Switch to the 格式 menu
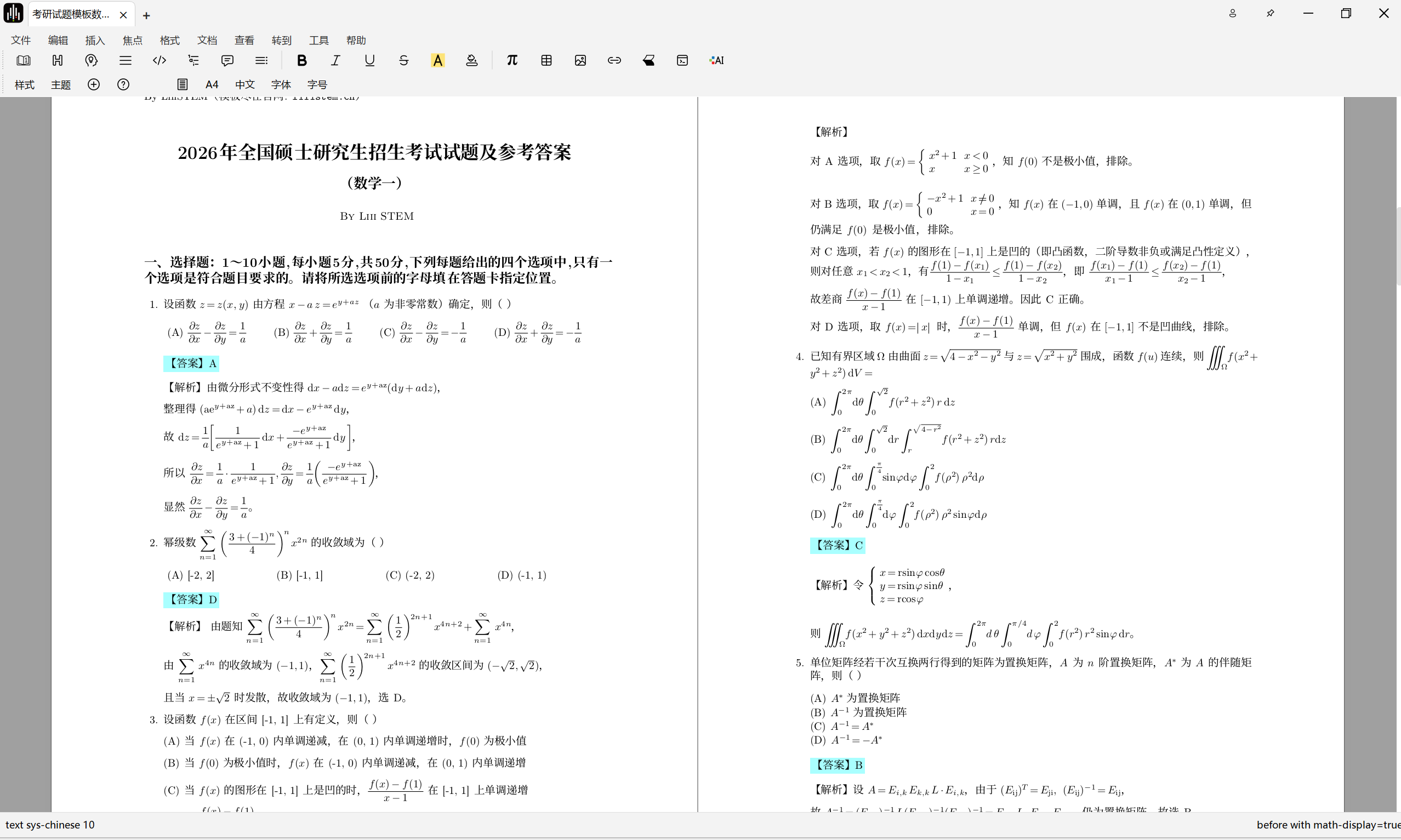Viewport: 1401px width, 840px height. click(x=169, y=39)
